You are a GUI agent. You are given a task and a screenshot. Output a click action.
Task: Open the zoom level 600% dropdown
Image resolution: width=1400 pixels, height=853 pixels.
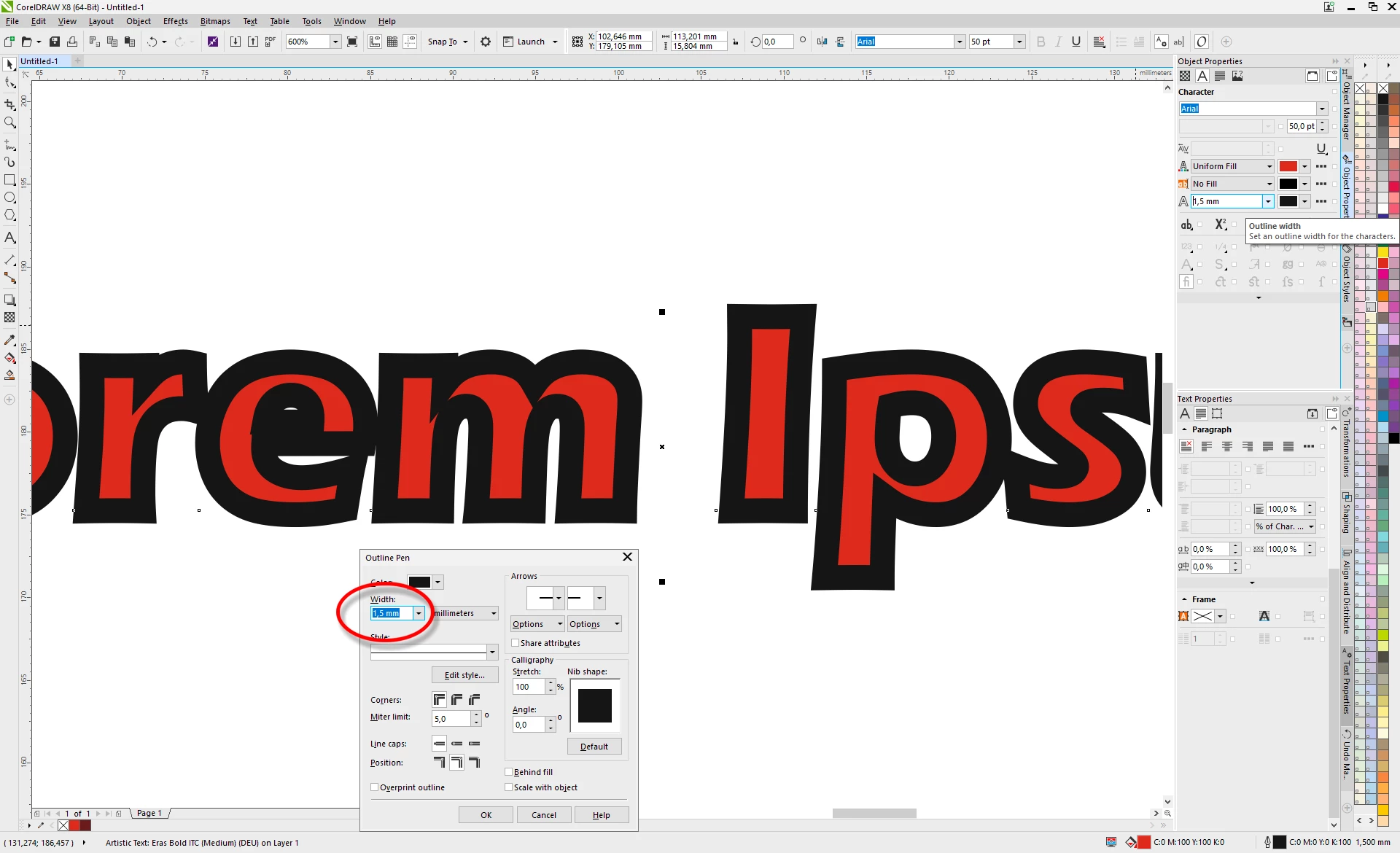(335, 42)
